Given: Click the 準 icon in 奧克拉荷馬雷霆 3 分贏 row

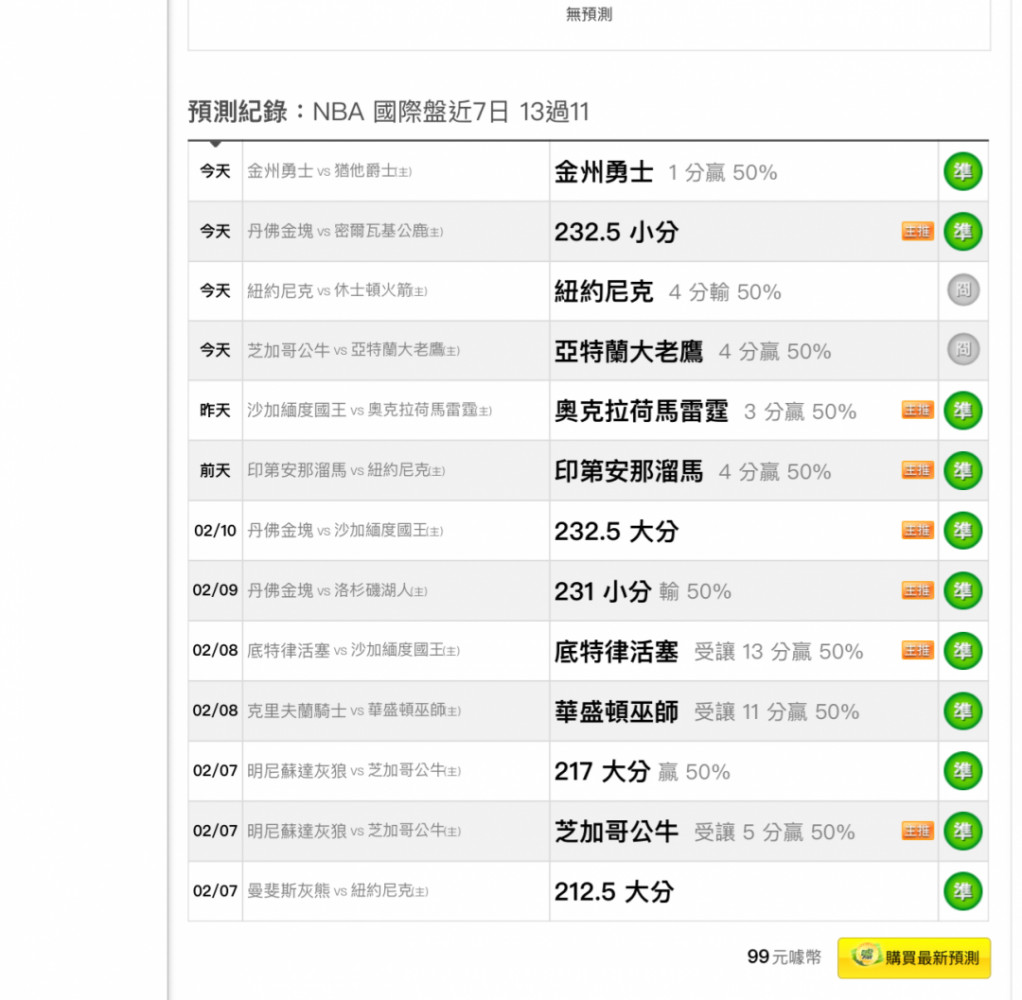Looking at the screenshot, I should coord(963,411).
